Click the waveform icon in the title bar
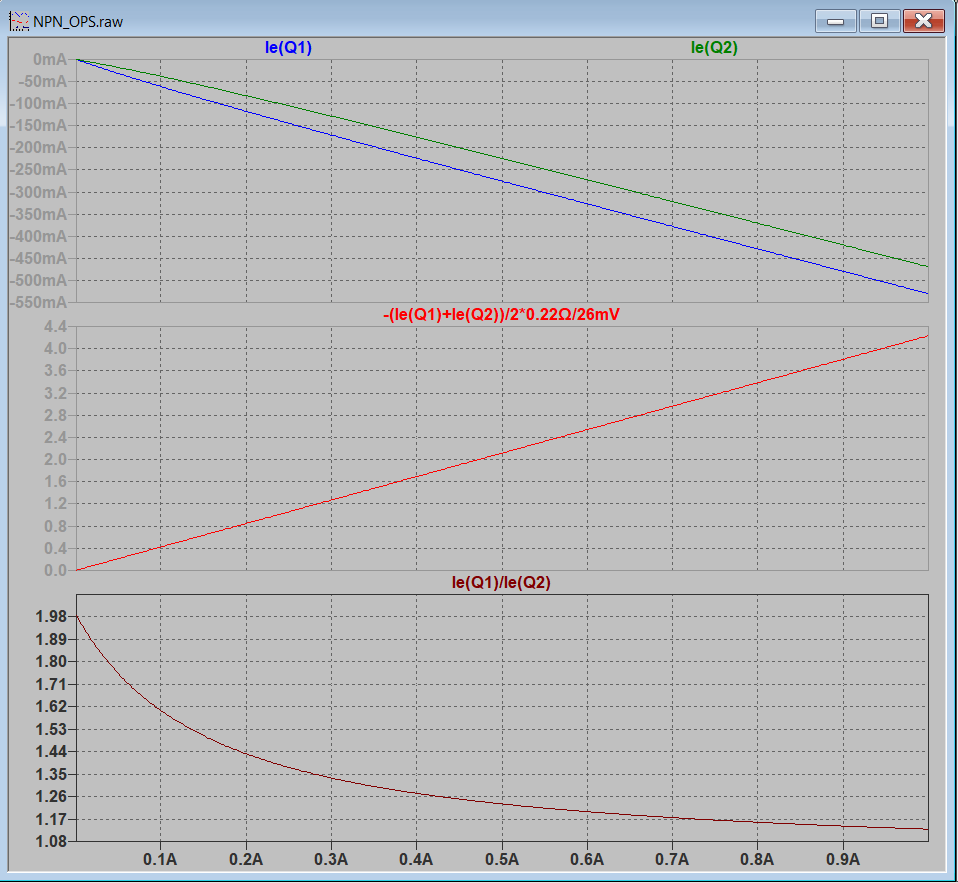Viewport: 958px width, 883px height. pos(19,21)
